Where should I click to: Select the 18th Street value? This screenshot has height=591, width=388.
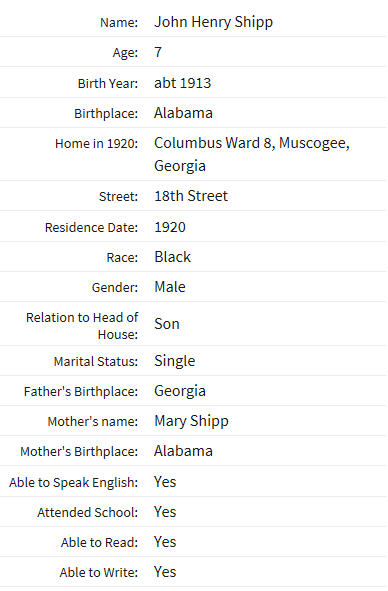coord(191,196)
